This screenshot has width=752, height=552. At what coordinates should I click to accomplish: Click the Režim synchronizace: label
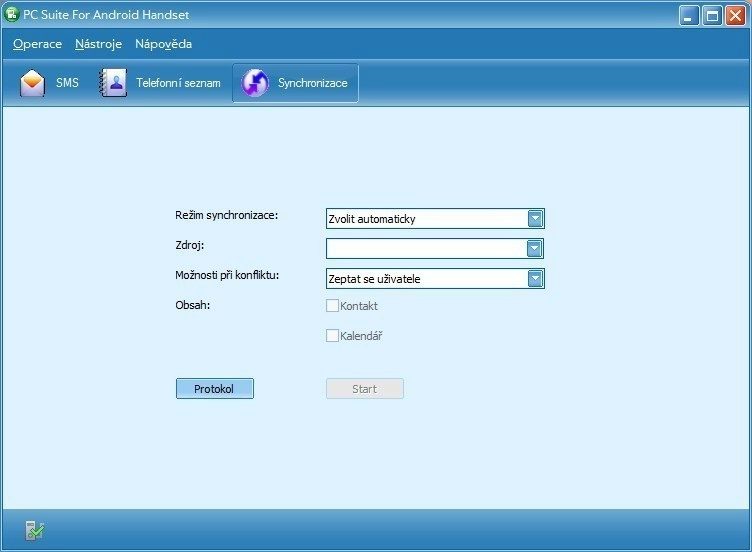(x=226, y=215)
